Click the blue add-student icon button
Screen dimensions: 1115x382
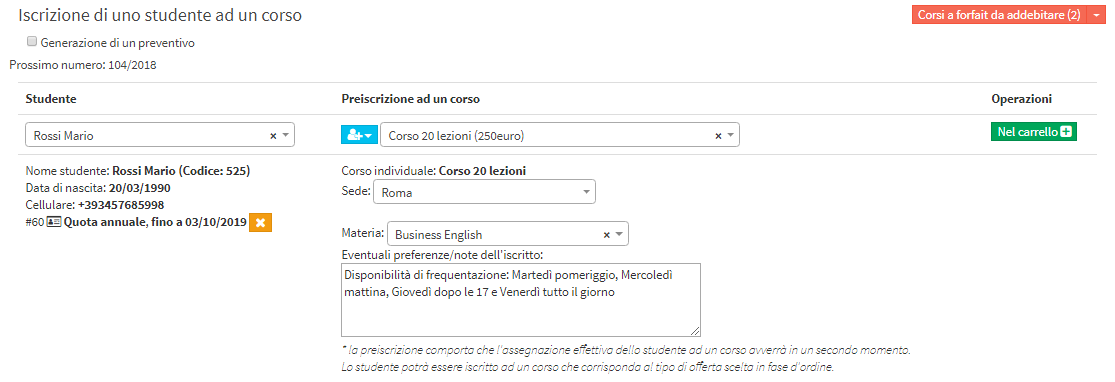[359, 135]
